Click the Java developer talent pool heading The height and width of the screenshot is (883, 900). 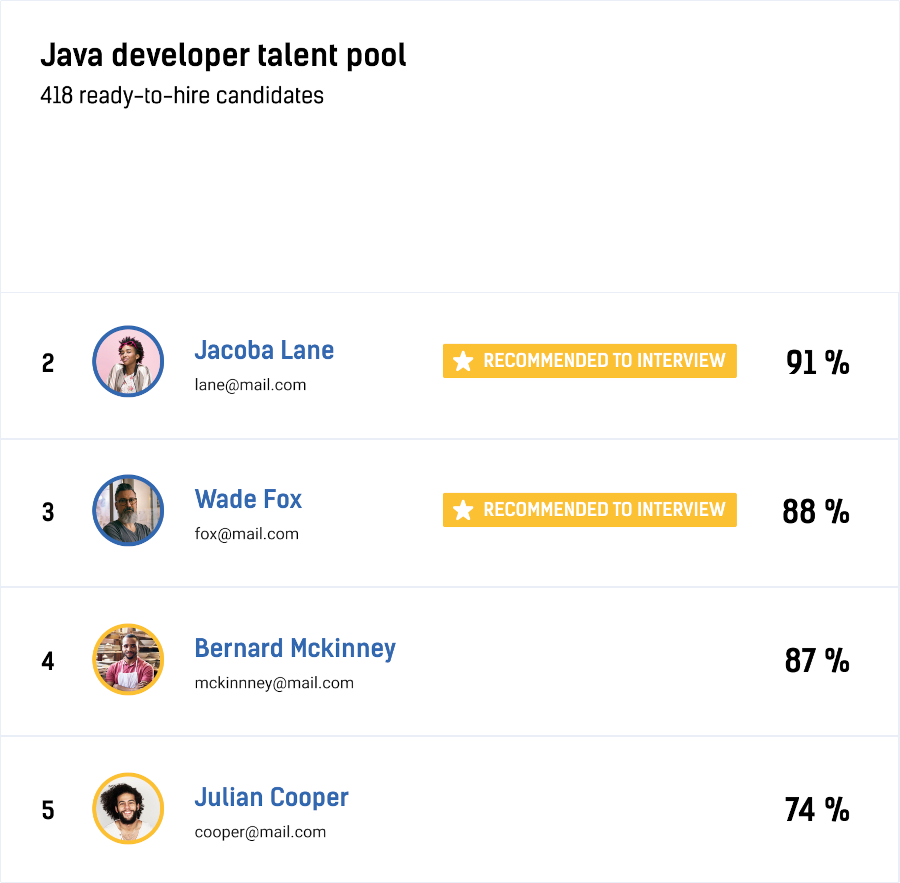223,54
